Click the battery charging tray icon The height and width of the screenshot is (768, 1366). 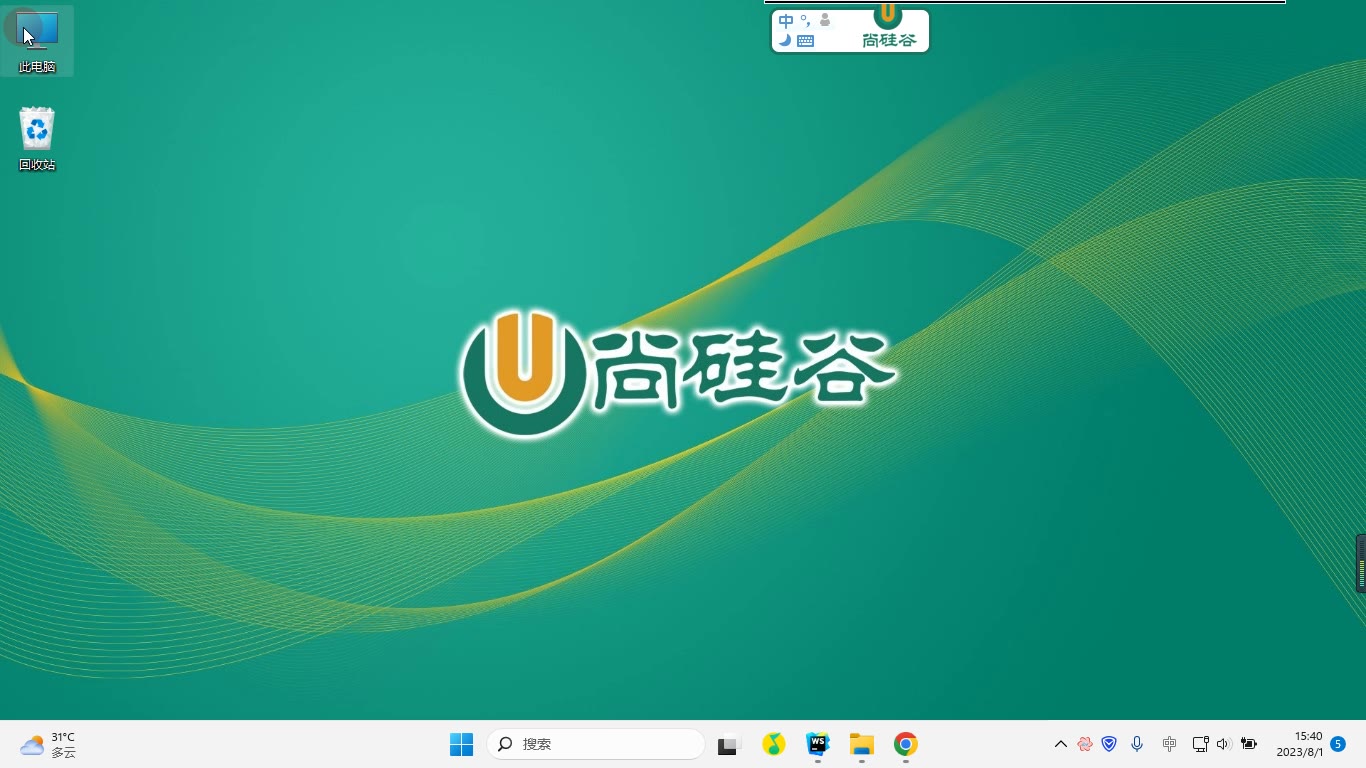click(x=1249, y=744)
